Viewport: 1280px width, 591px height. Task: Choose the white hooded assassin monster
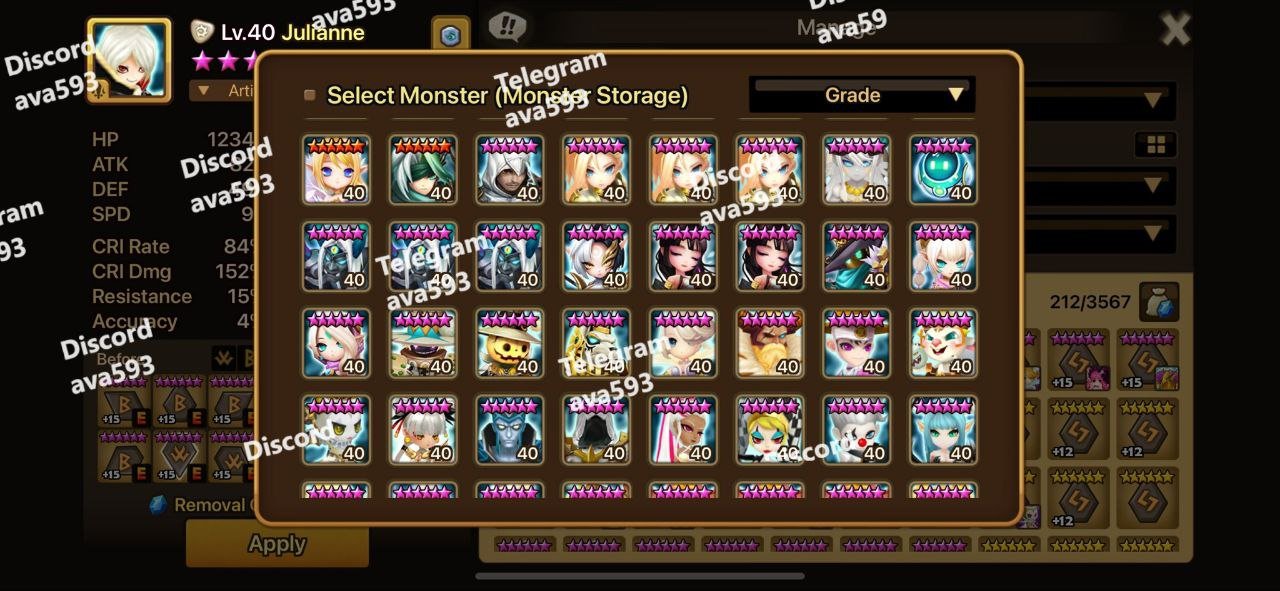click(510, 170)
